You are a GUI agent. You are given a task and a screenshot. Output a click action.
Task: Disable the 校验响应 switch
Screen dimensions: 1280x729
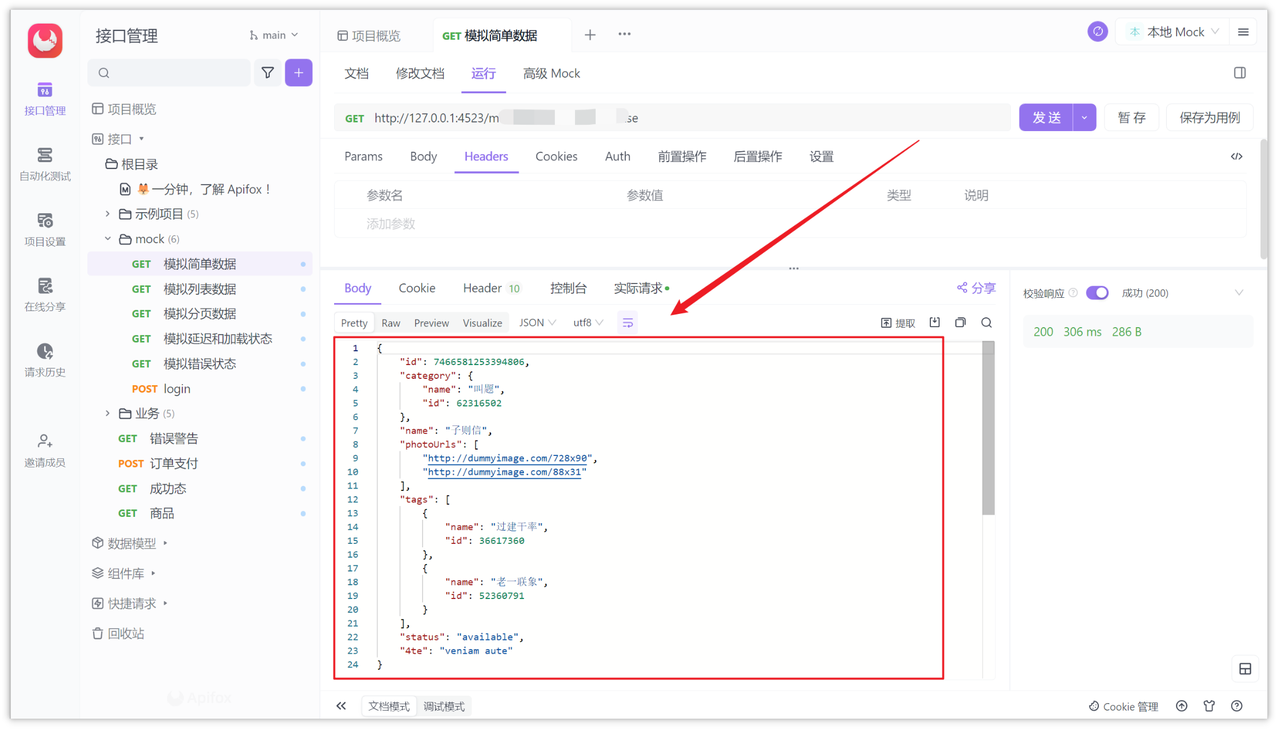(1097, 292)
